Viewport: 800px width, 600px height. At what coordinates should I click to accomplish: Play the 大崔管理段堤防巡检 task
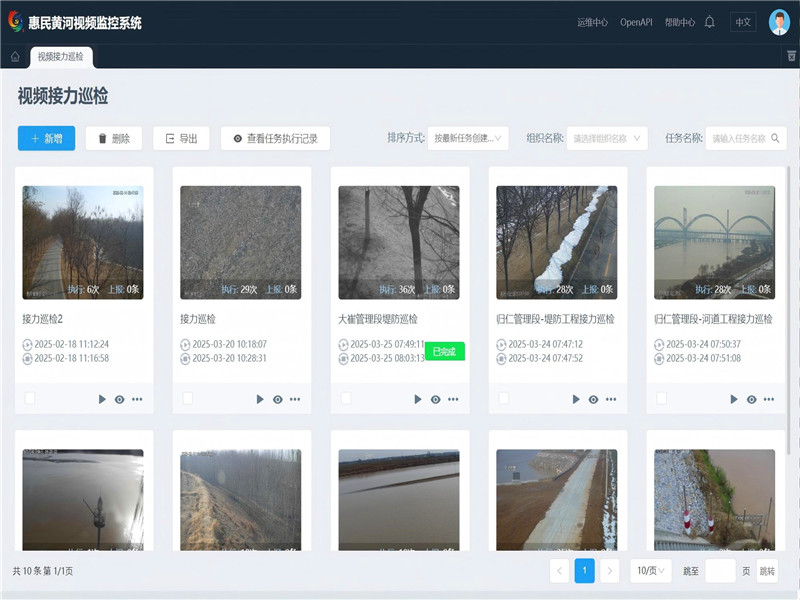coord(418,399)
